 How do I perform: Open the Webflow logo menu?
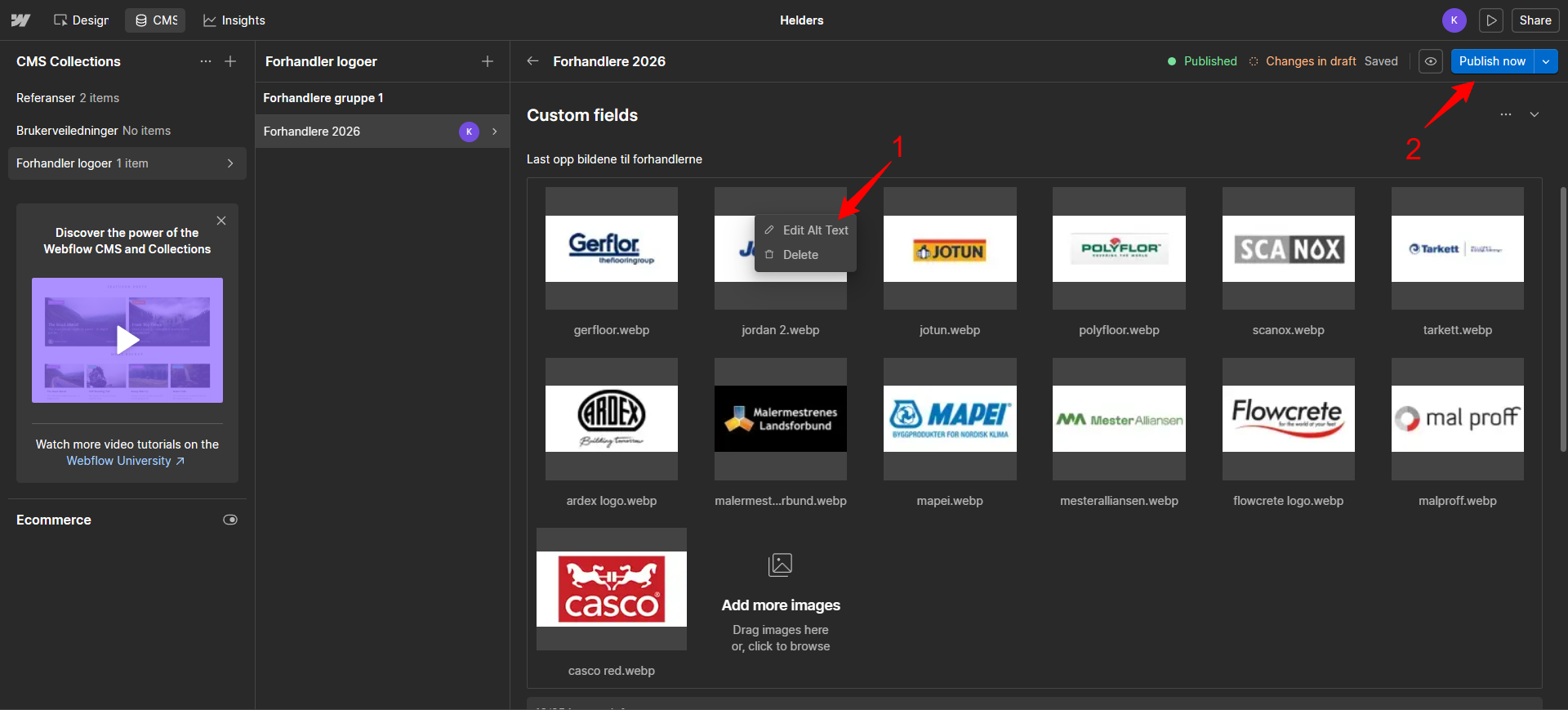(x=20, y=20)
